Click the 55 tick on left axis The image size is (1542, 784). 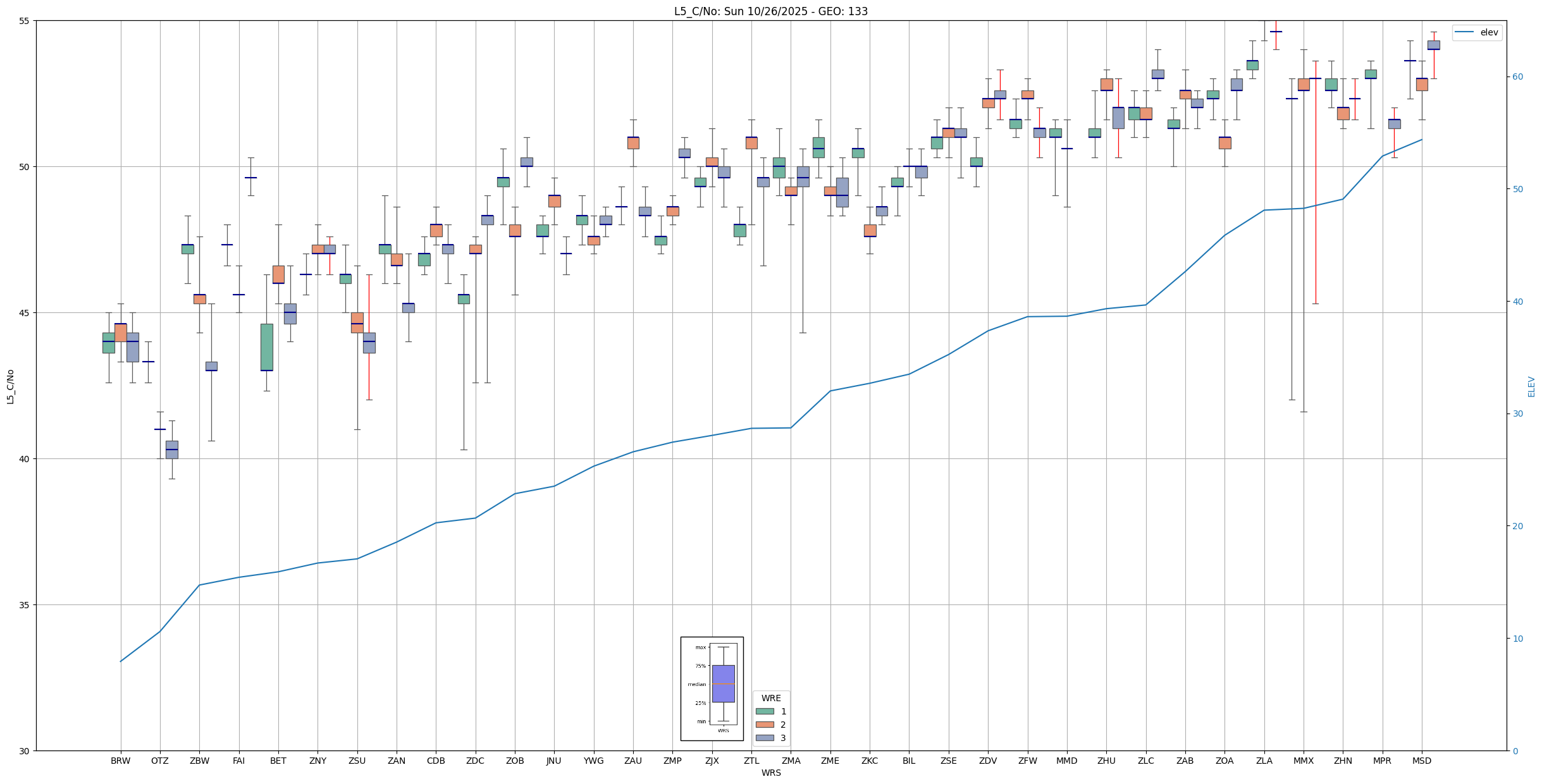[x=25, y=21]
